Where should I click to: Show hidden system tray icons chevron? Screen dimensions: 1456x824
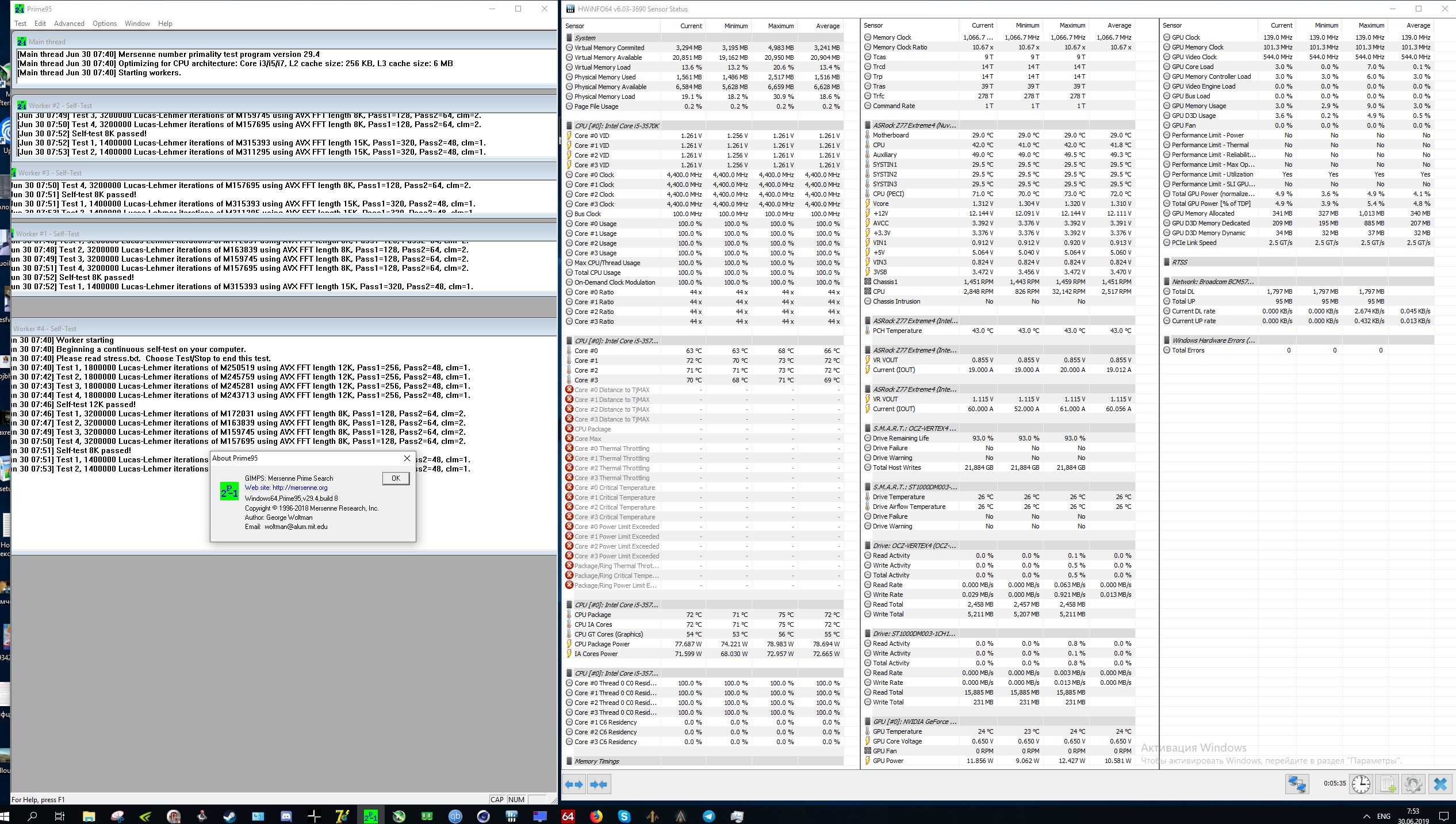click(x=1366, y=816)
